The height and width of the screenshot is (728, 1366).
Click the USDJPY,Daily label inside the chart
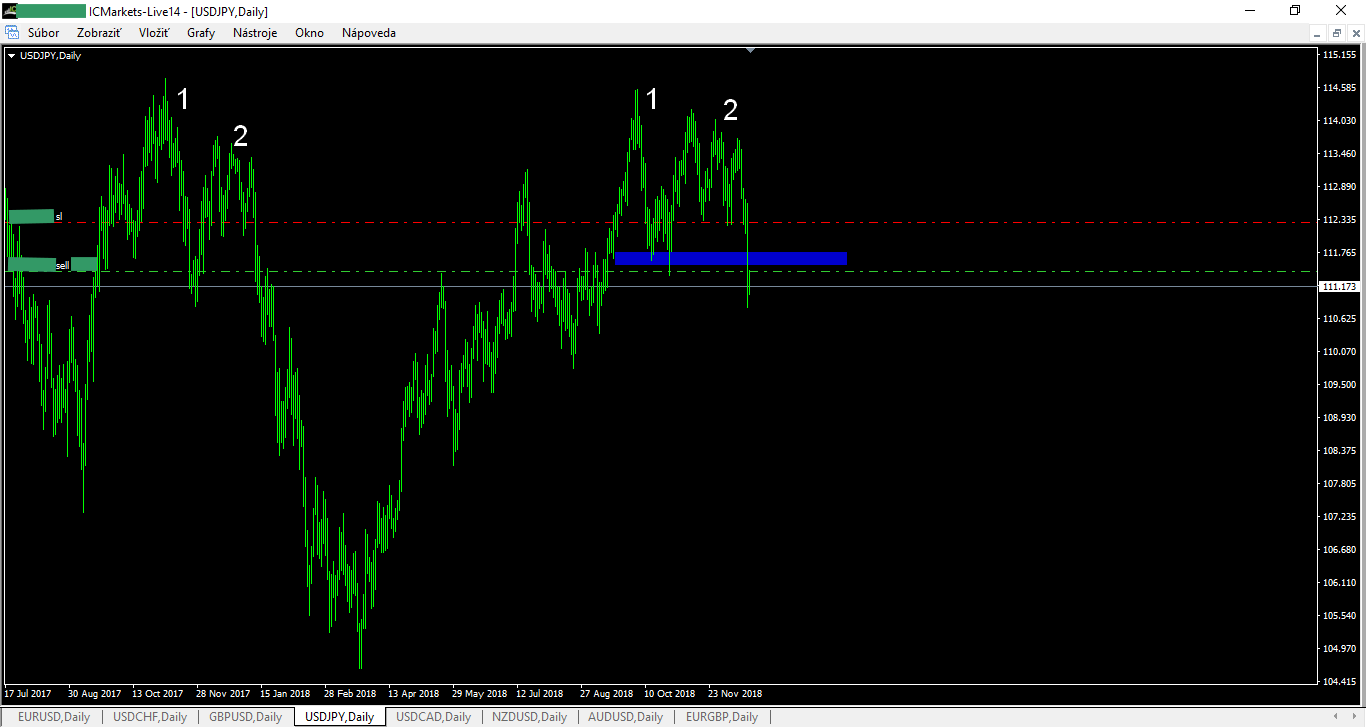point(50,56)
